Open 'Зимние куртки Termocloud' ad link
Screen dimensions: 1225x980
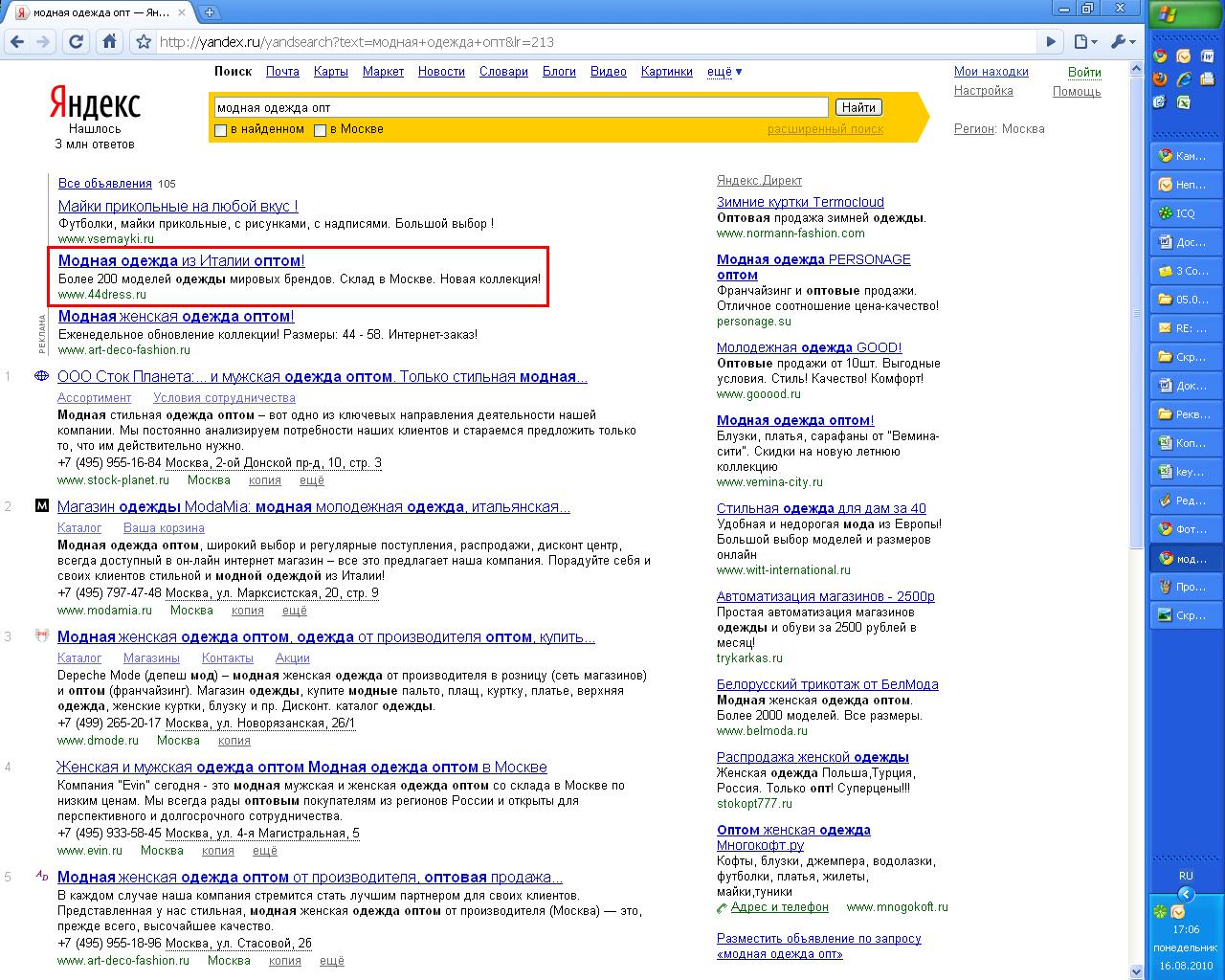pyautogui.click(x=800, y=202)
